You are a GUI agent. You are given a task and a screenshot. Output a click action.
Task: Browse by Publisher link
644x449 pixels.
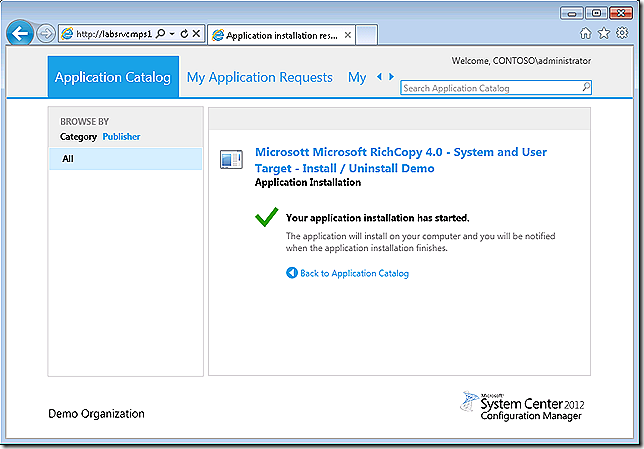[x=121, y=136]
